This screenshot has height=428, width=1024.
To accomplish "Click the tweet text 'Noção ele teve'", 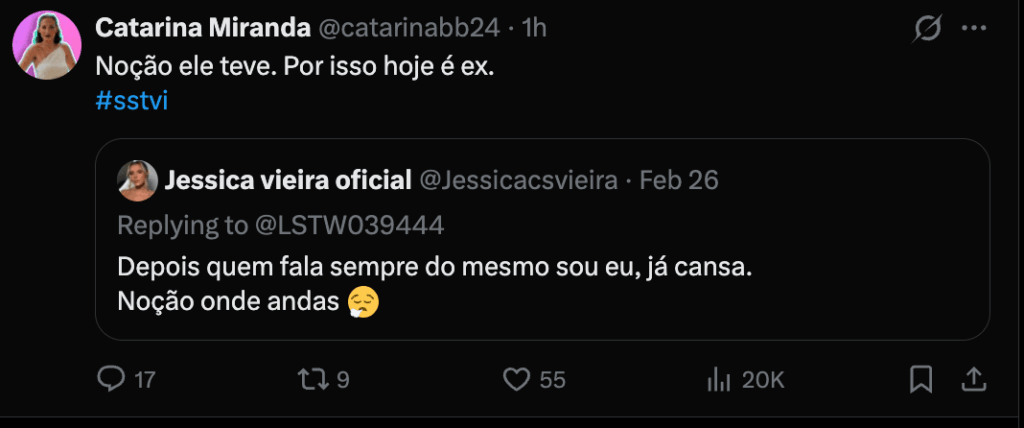I will (295, 66).
